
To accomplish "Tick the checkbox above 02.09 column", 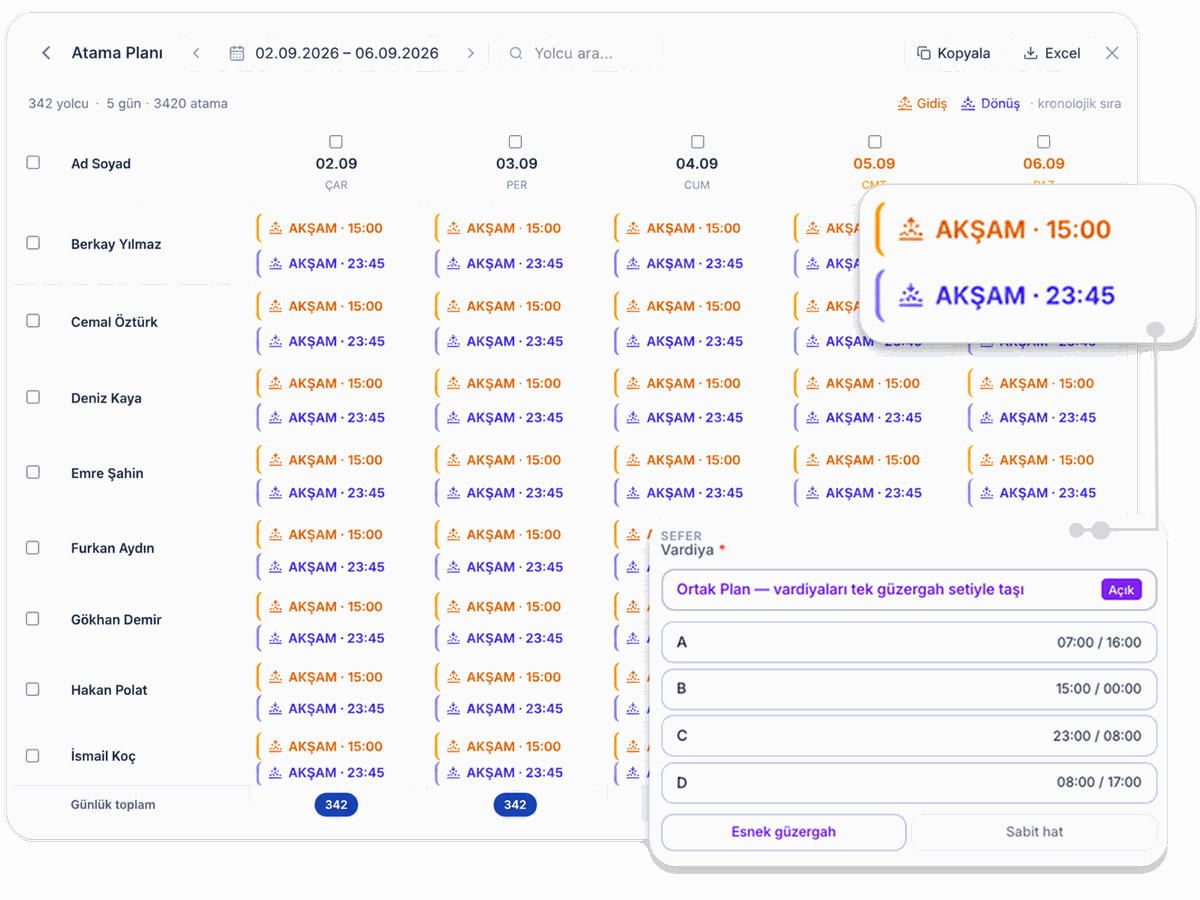I will coord(336,142).
